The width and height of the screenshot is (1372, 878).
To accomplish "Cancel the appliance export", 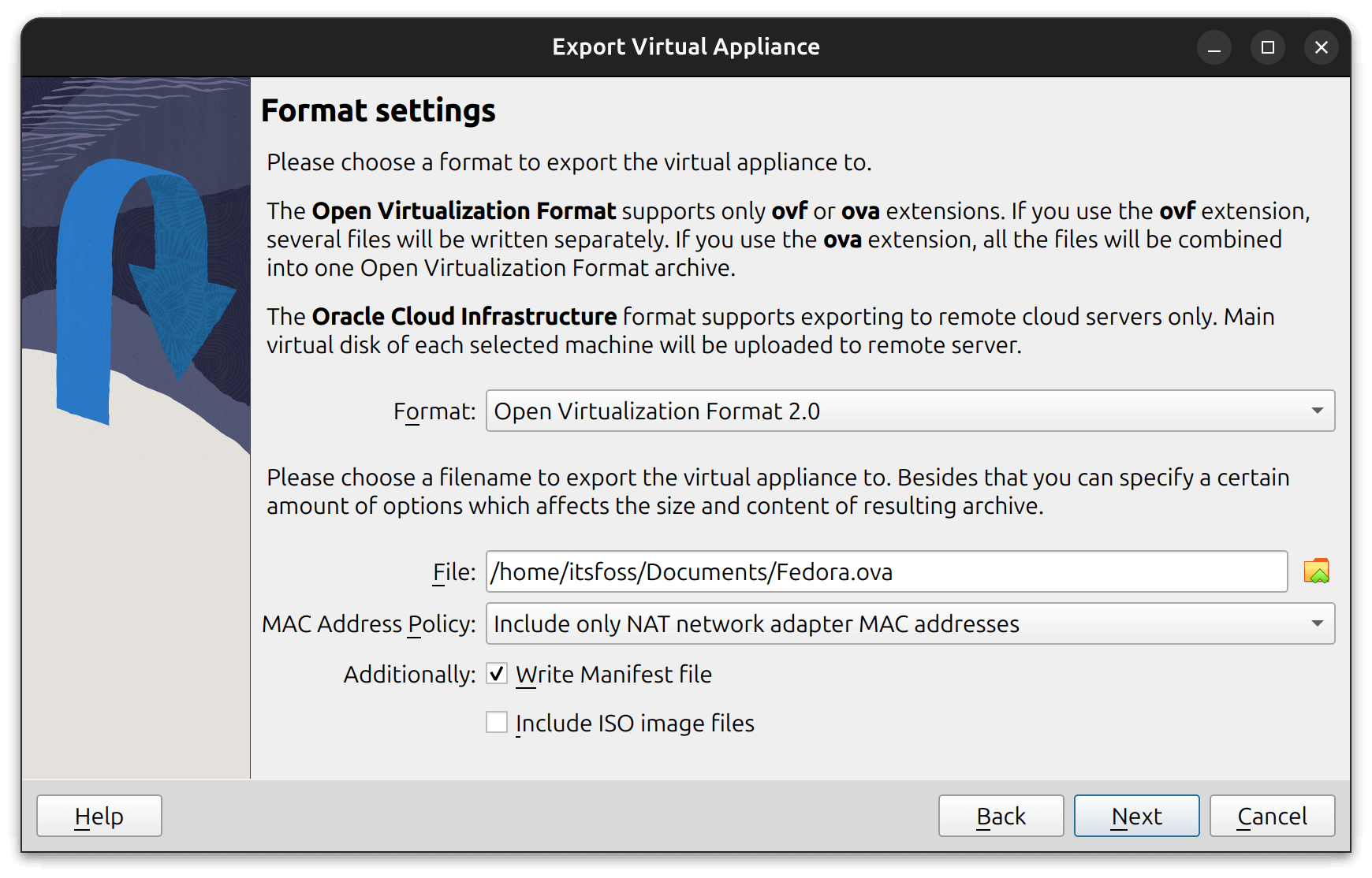I will tap(1271, 816).
